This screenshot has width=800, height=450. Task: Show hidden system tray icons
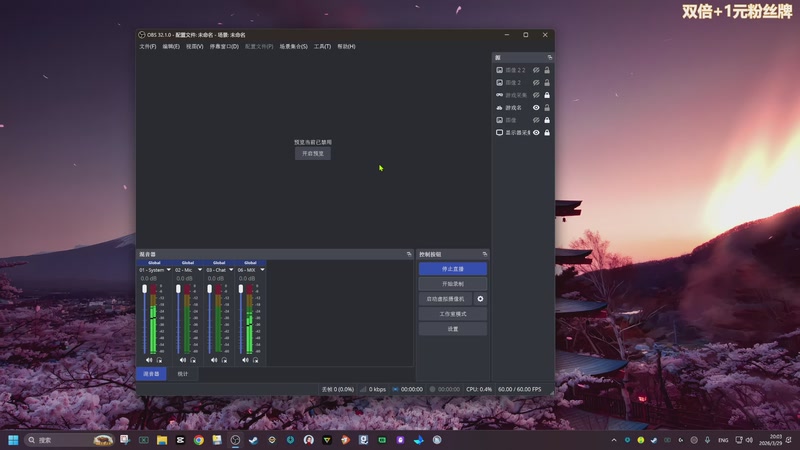click(614, 440)
